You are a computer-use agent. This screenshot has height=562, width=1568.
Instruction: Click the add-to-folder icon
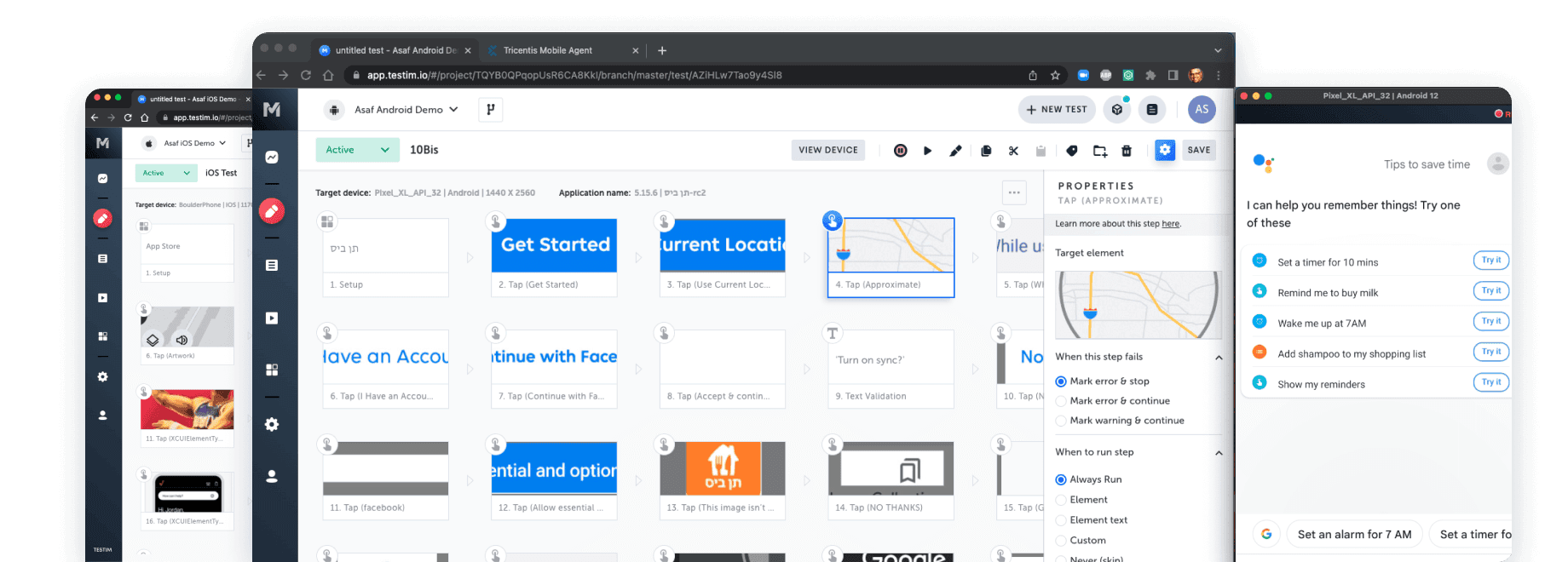(x=1099, y=151)
